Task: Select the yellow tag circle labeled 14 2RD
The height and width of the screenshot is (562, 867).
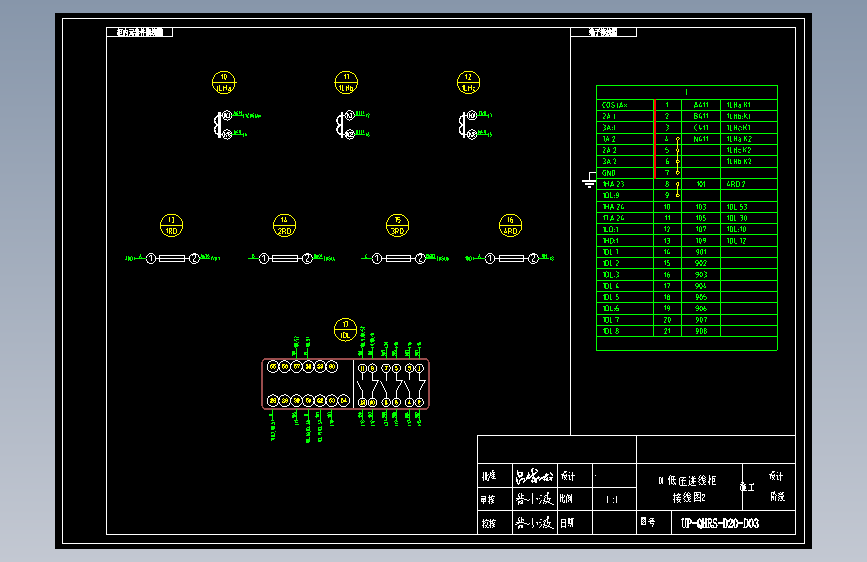Action: coord(284,225)
